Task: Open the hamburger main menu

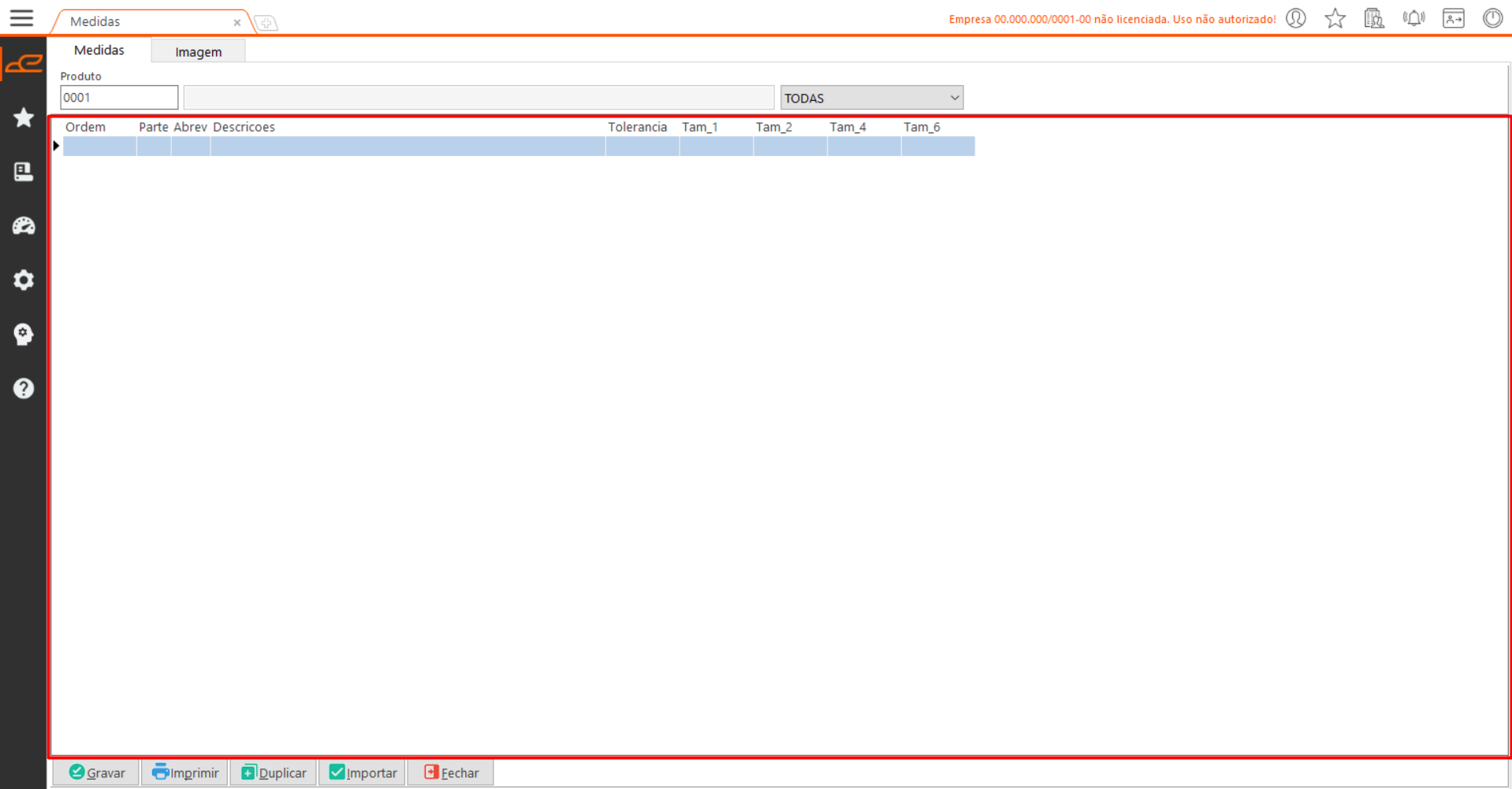Action: tap(21, 18)
